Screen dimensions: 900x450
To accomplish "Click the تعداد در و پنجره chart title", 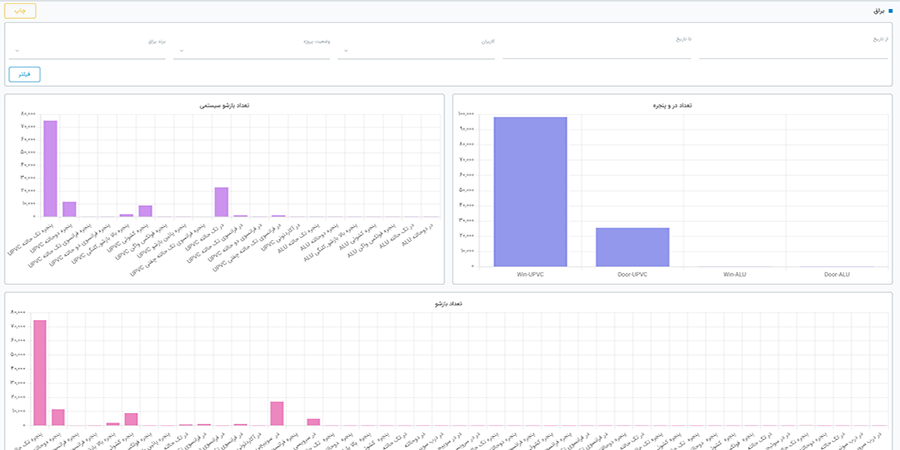I will click(671, 105).
